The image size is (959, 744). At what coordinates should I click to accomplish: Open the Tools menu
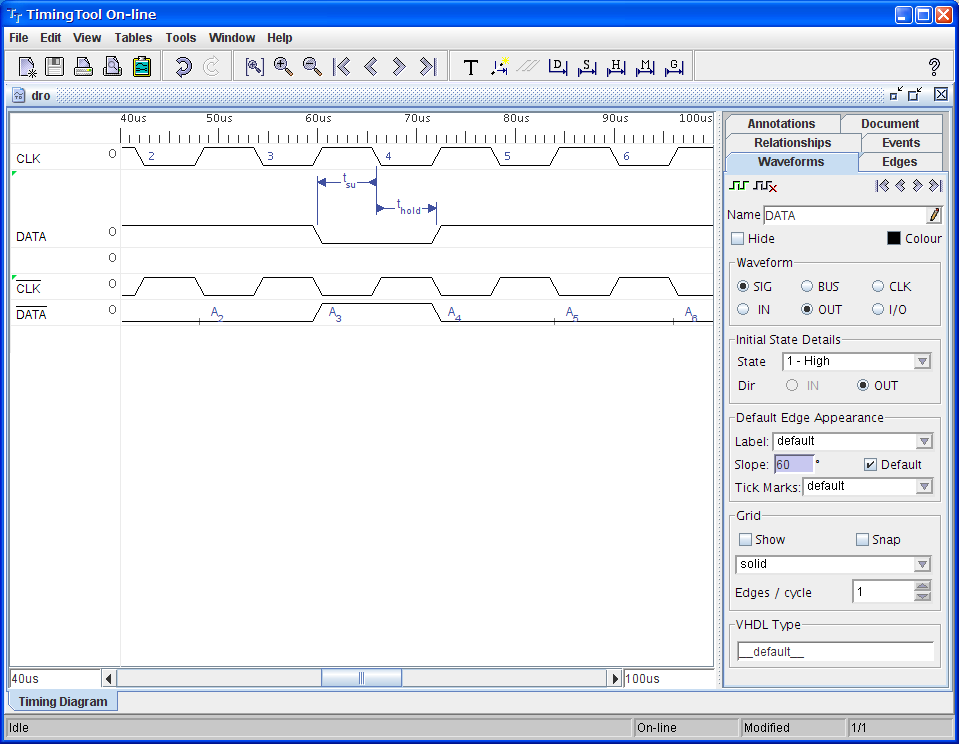pos(181,38)
